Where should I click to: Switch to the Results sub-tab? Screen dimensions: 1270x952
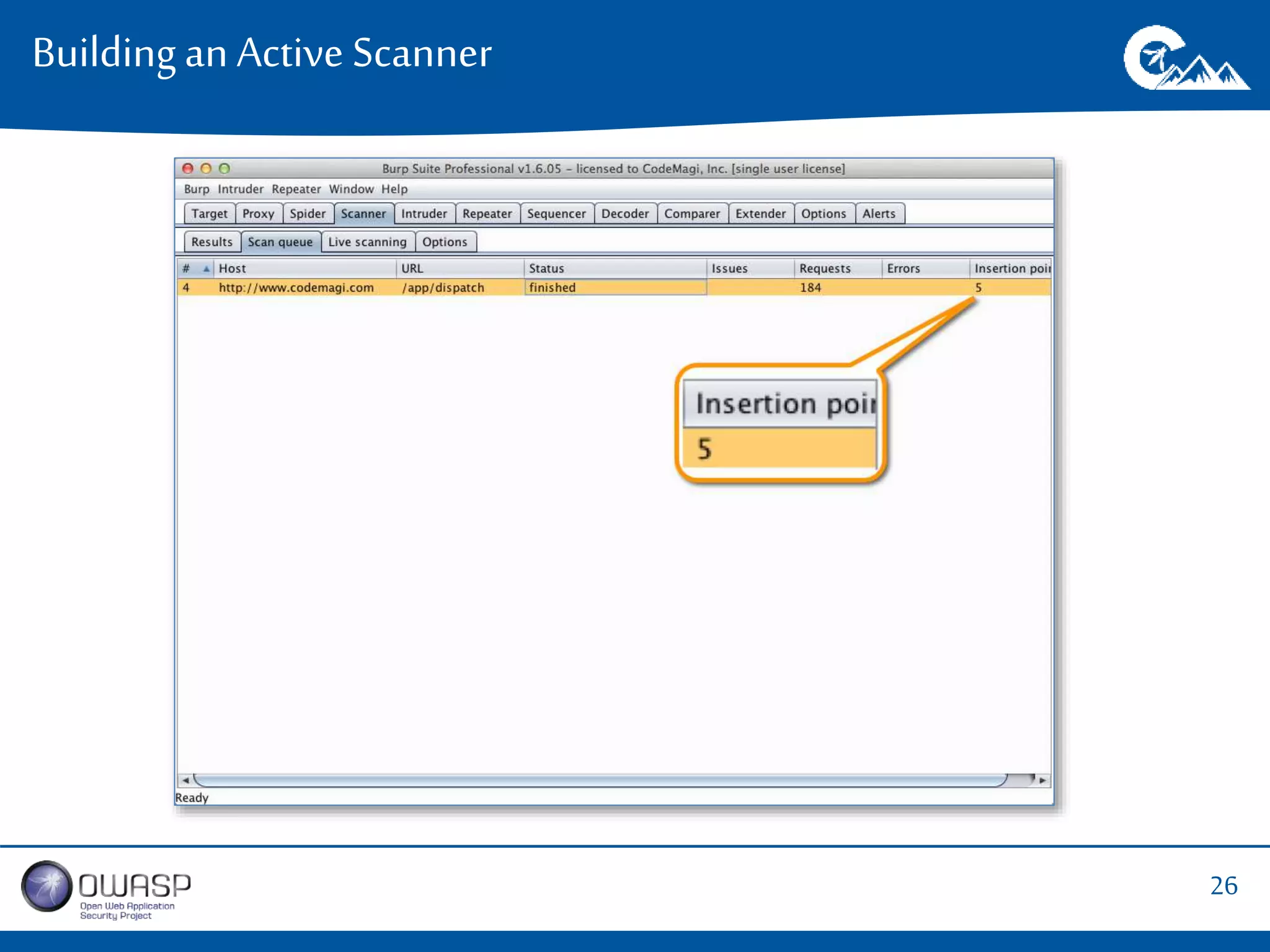point(212,242)
